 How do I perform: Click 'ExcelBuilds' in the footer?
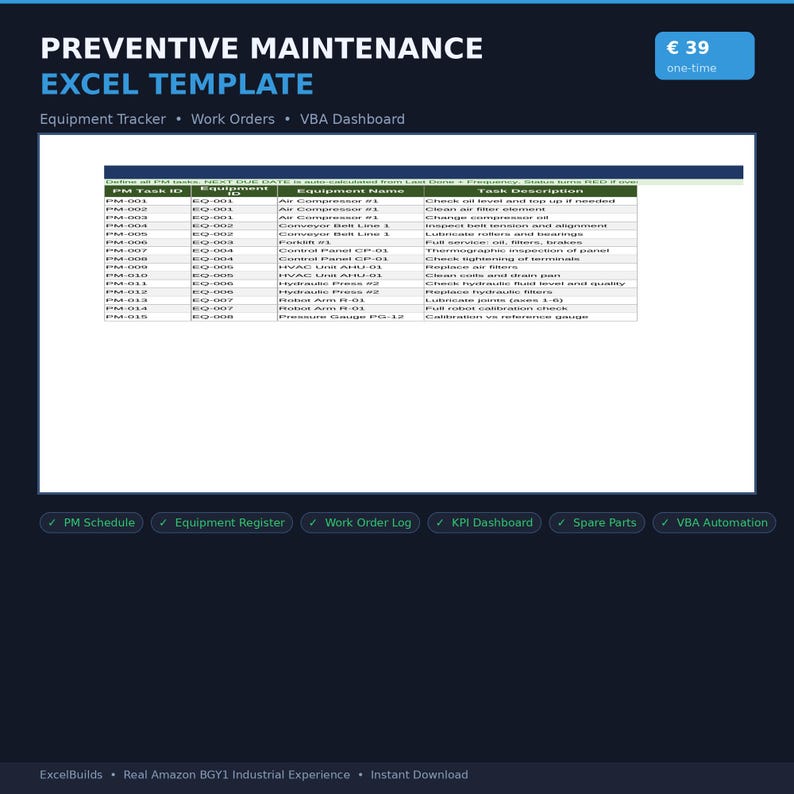tap(71, 775)
